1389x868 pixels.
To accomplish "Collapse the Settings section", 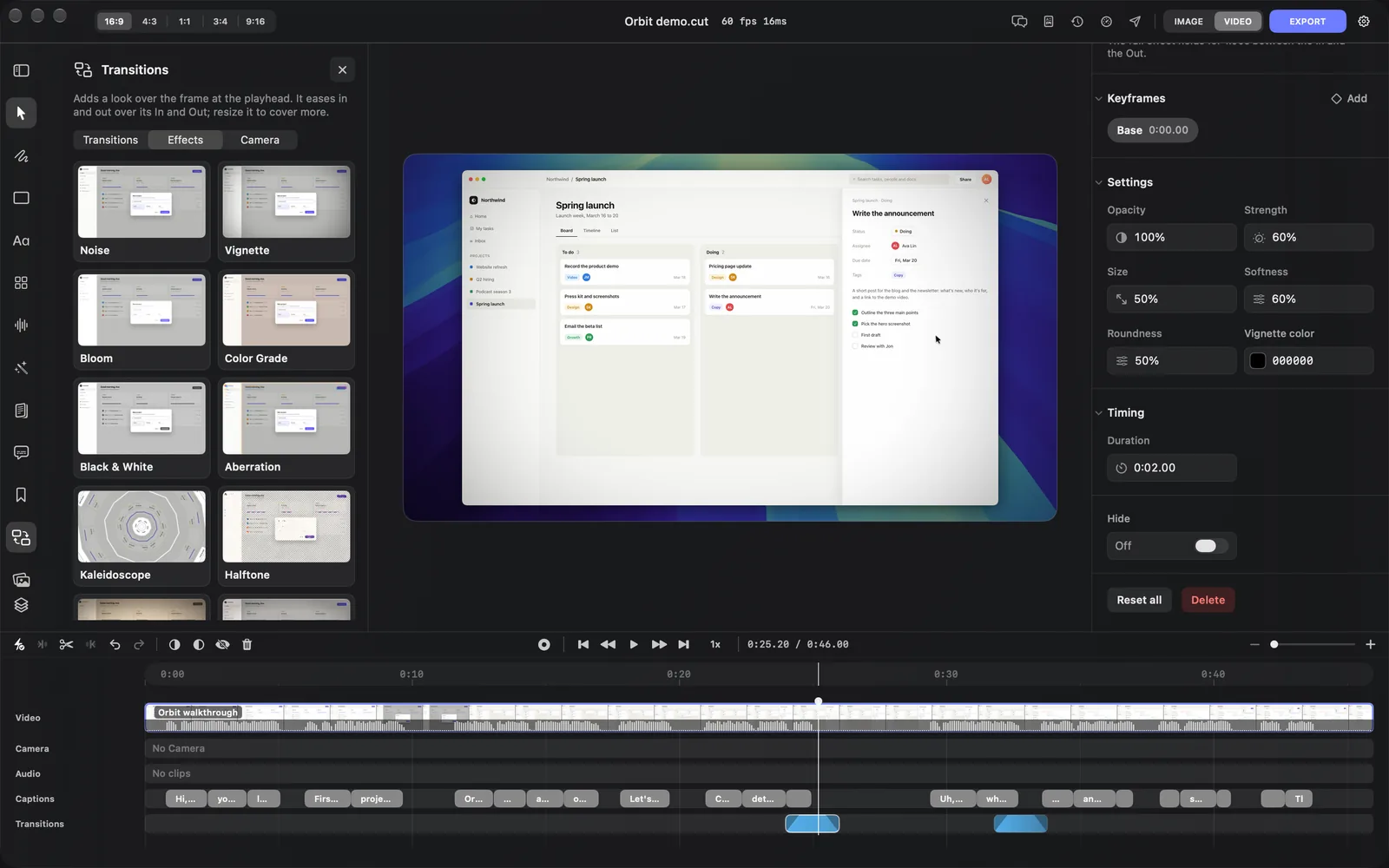I will click(x=1099, y=182).
